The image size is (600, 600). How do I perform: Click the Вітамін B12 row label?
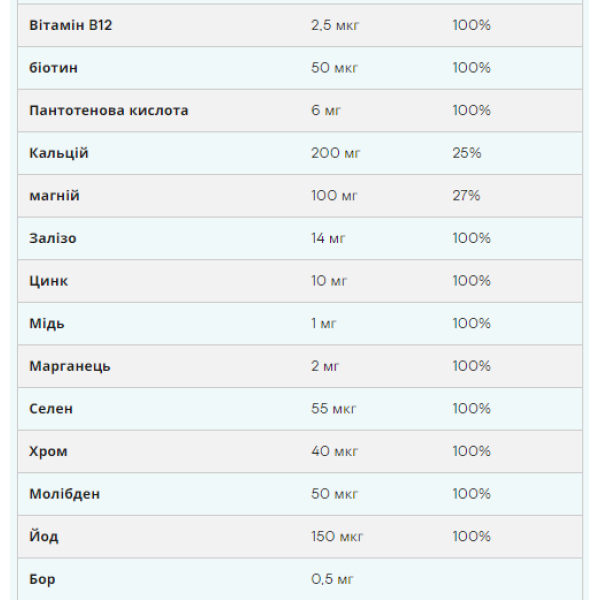pos(71,25)
